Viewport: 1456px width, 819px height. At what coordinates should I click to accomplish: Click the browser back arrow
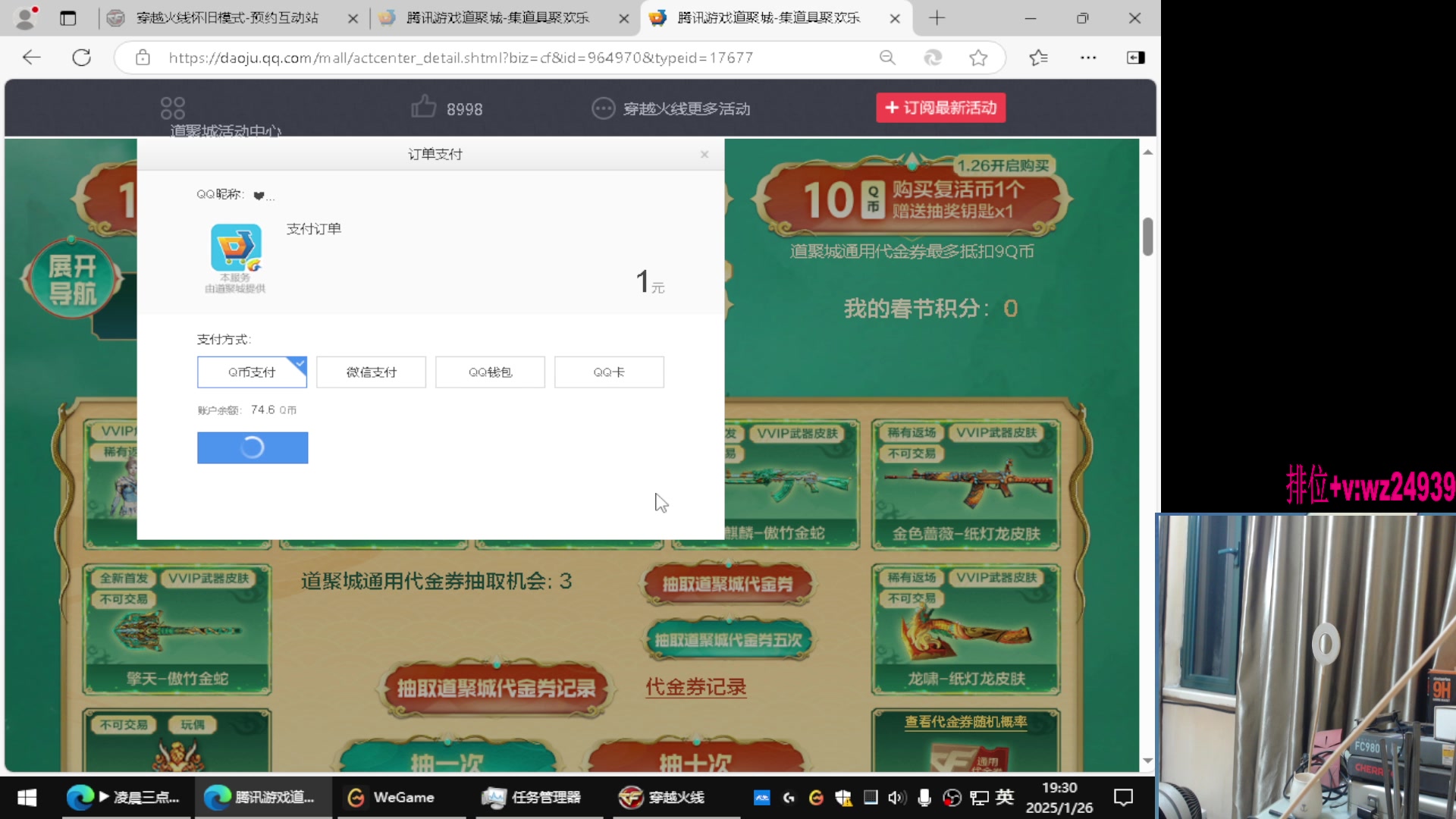pos(31,58)
